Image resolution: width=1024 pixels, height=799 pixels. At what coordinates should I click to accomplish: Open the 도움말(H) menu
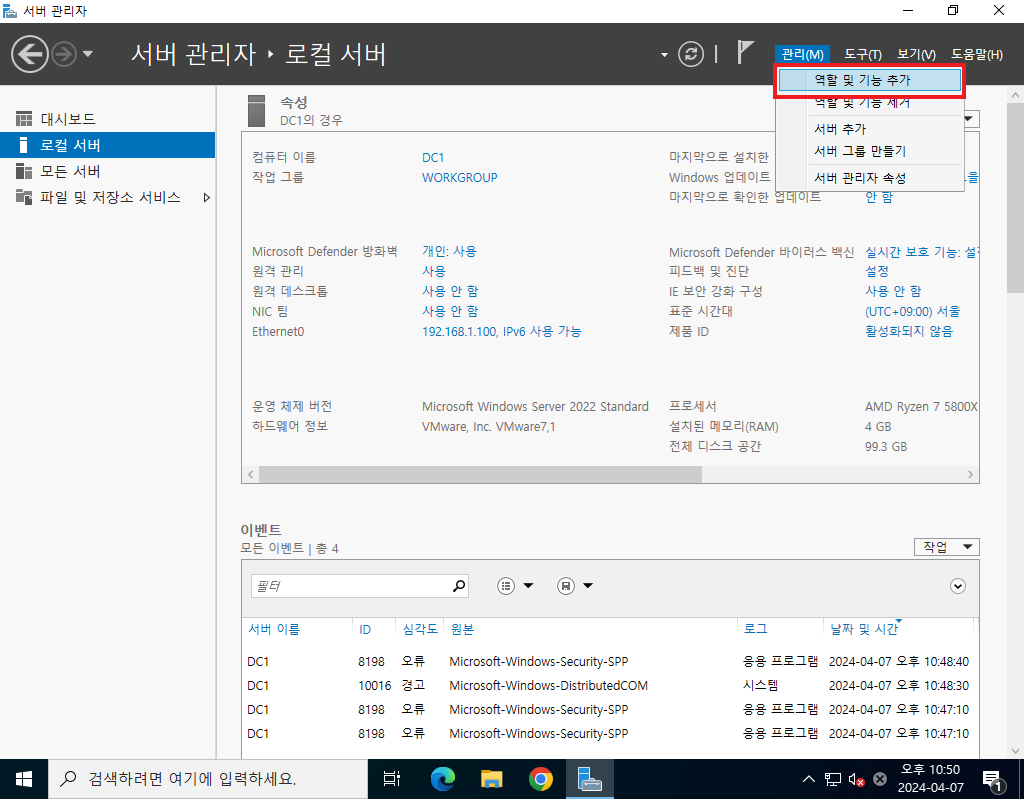[976, 54]
